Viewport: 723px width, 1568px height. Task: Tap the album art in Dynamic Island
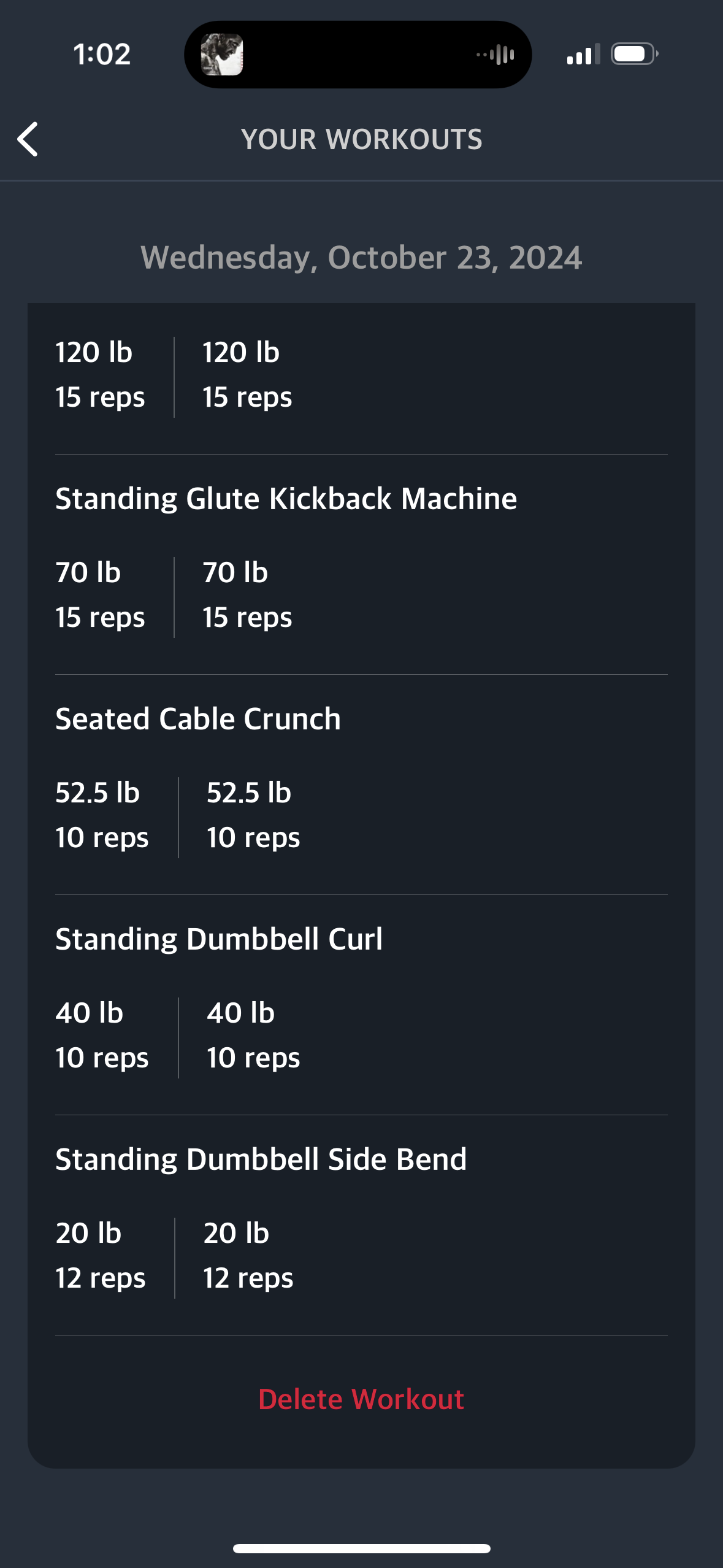222,55
